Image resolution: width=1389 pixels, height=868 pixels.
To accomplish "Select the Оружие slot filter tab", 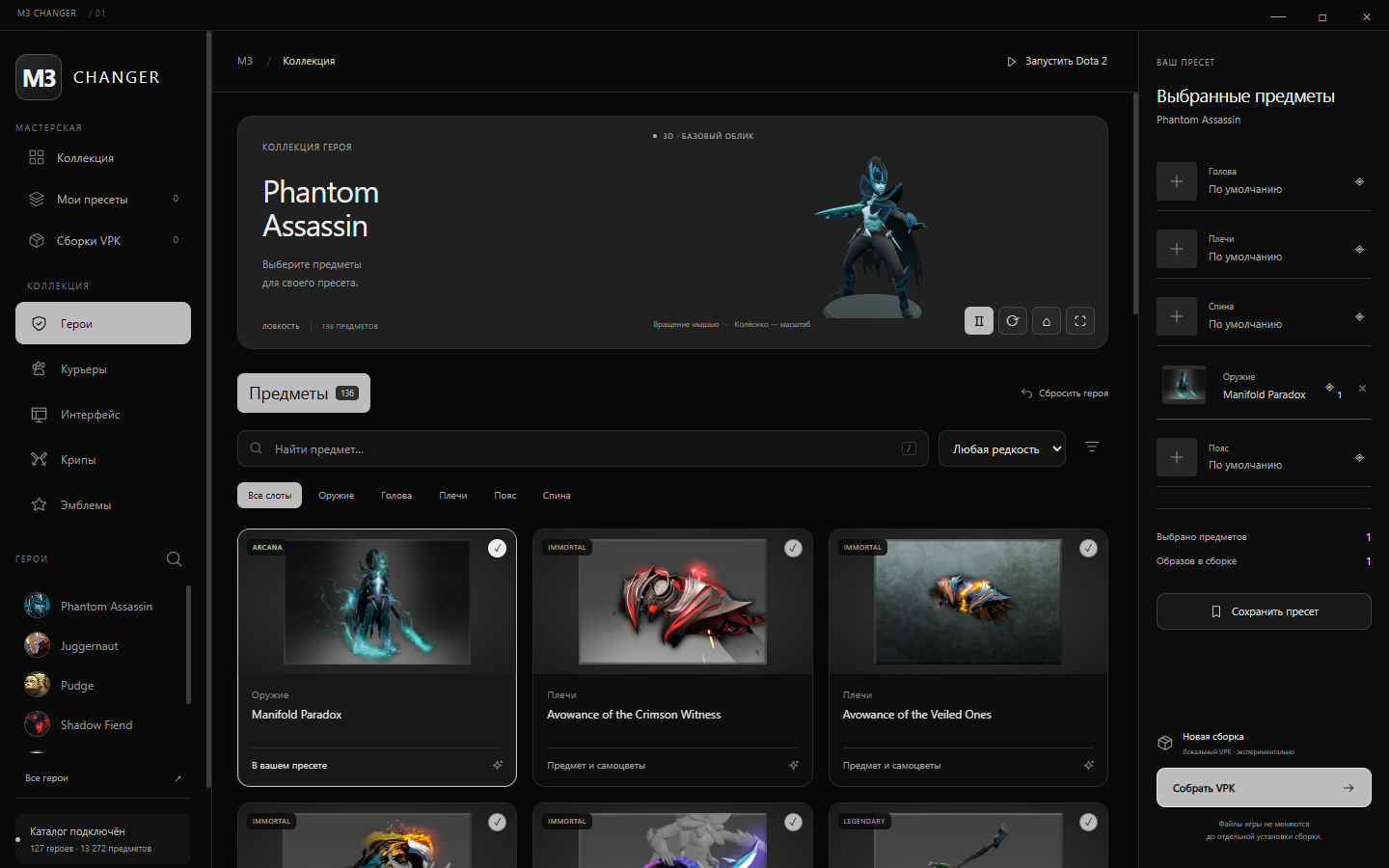I will click(x=336, y=495).
